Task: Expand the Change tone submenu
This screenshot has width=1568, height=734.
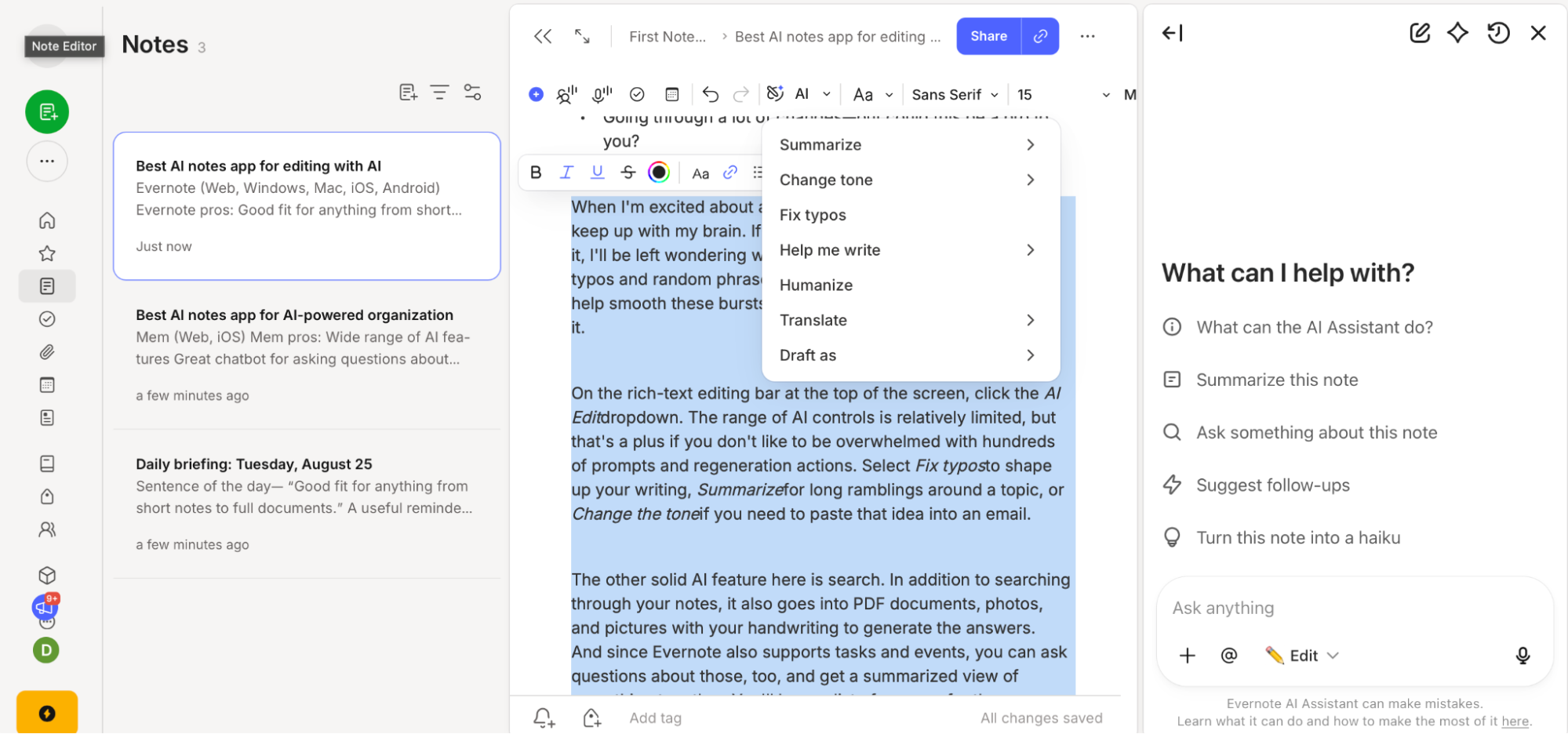Action: coord(911,180)
